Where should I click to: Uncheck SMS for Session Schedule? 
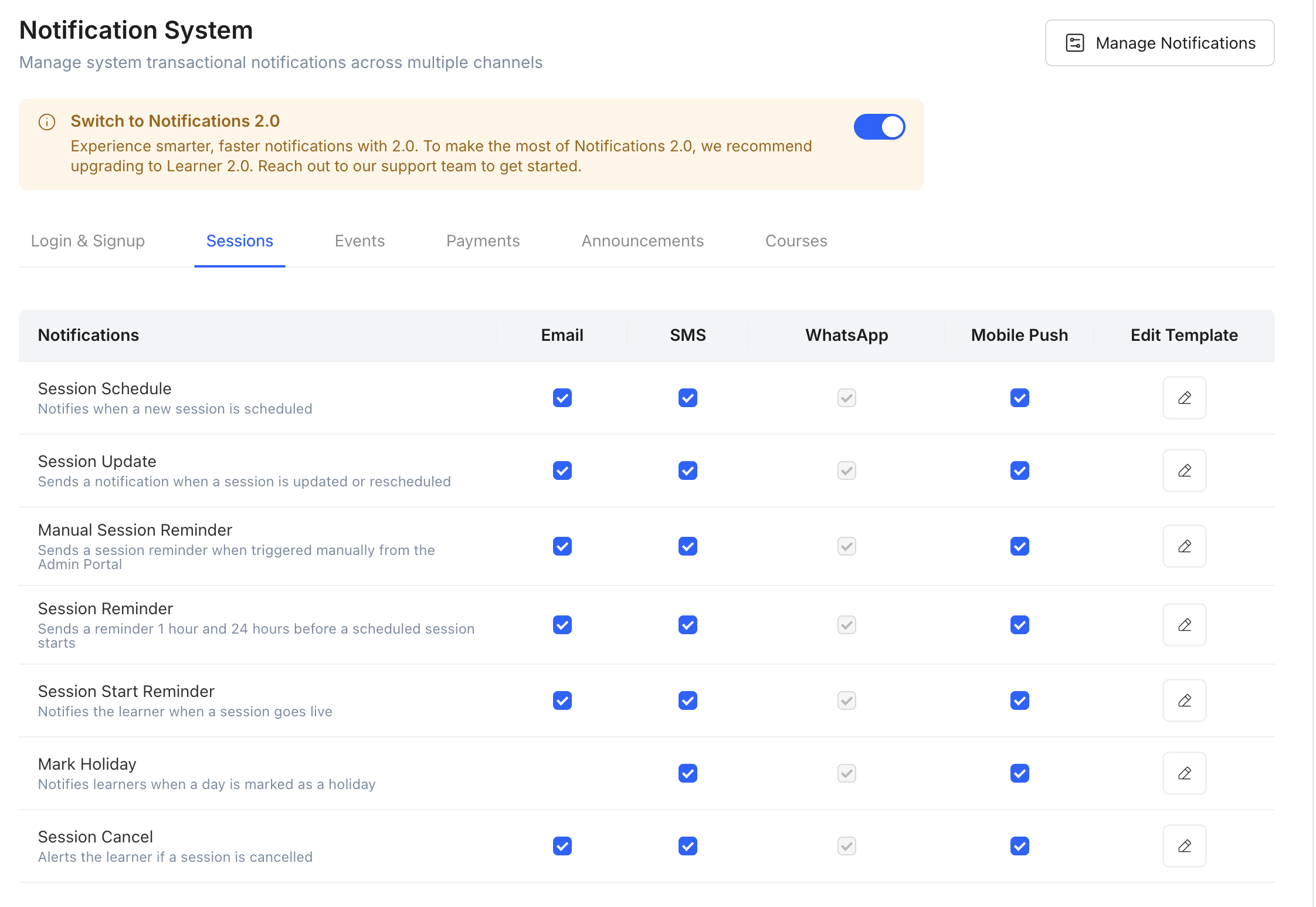click(x=688, y=398)
